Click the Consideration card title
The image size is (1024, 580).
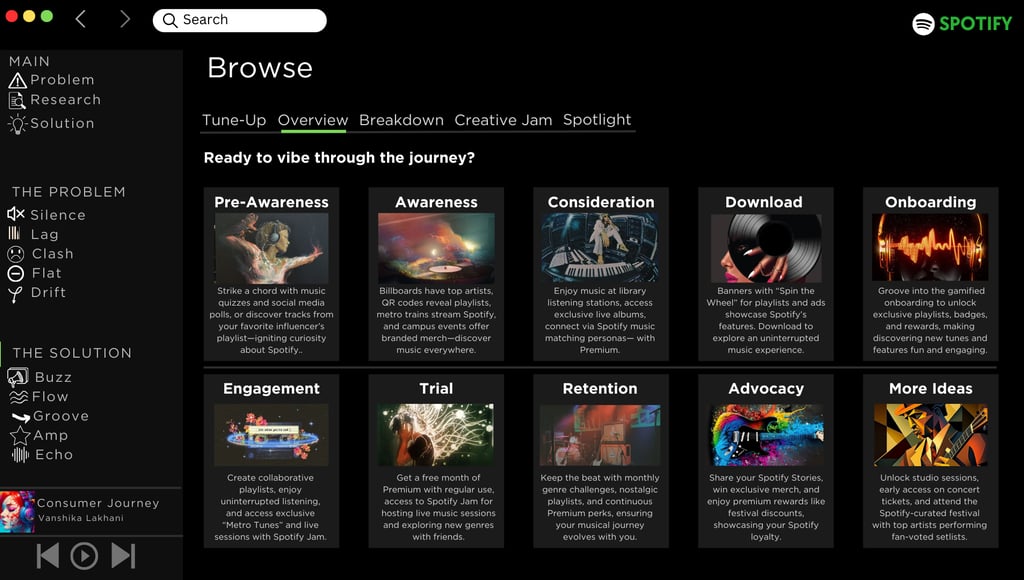point(601,202)
